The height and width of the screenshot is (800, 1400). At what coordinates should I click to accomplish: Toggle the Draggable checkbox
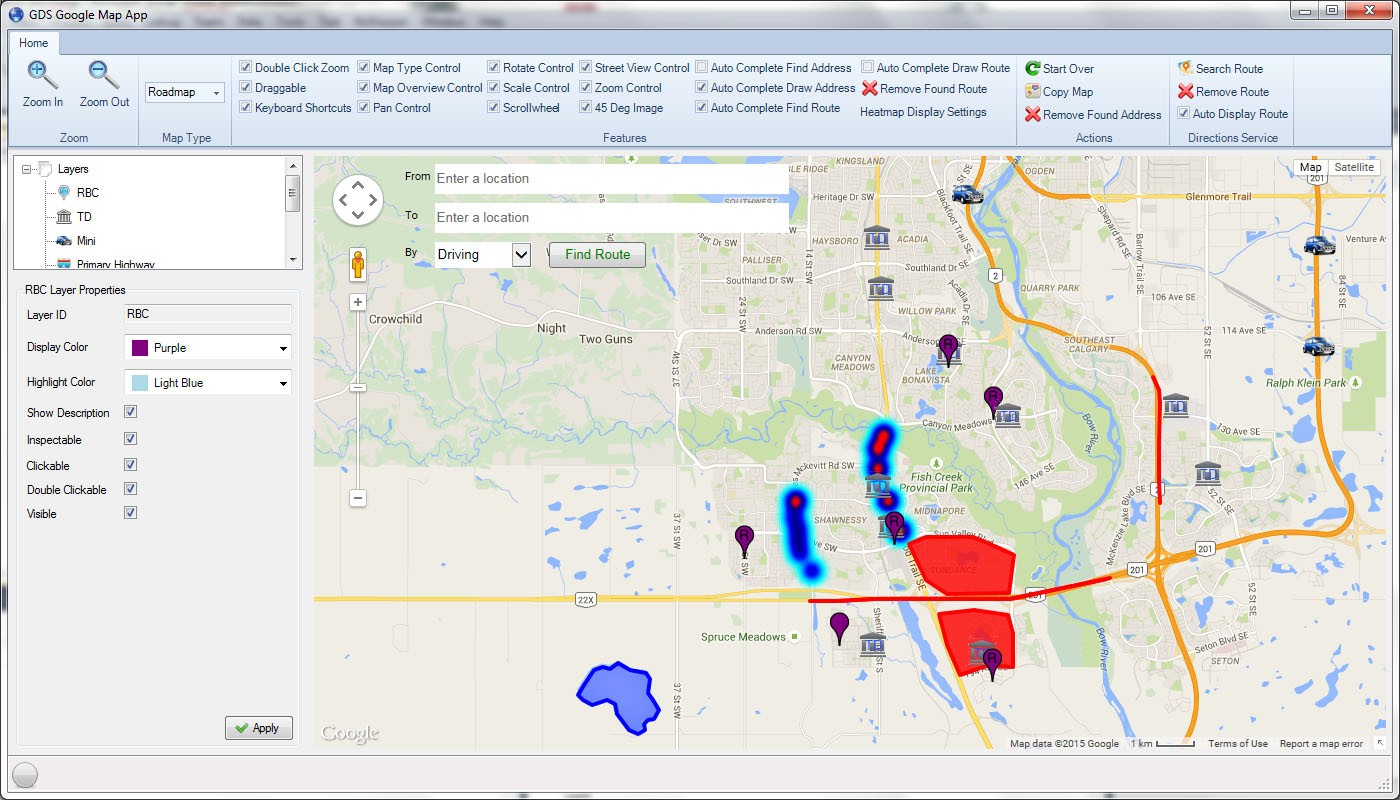coord(246,88)
